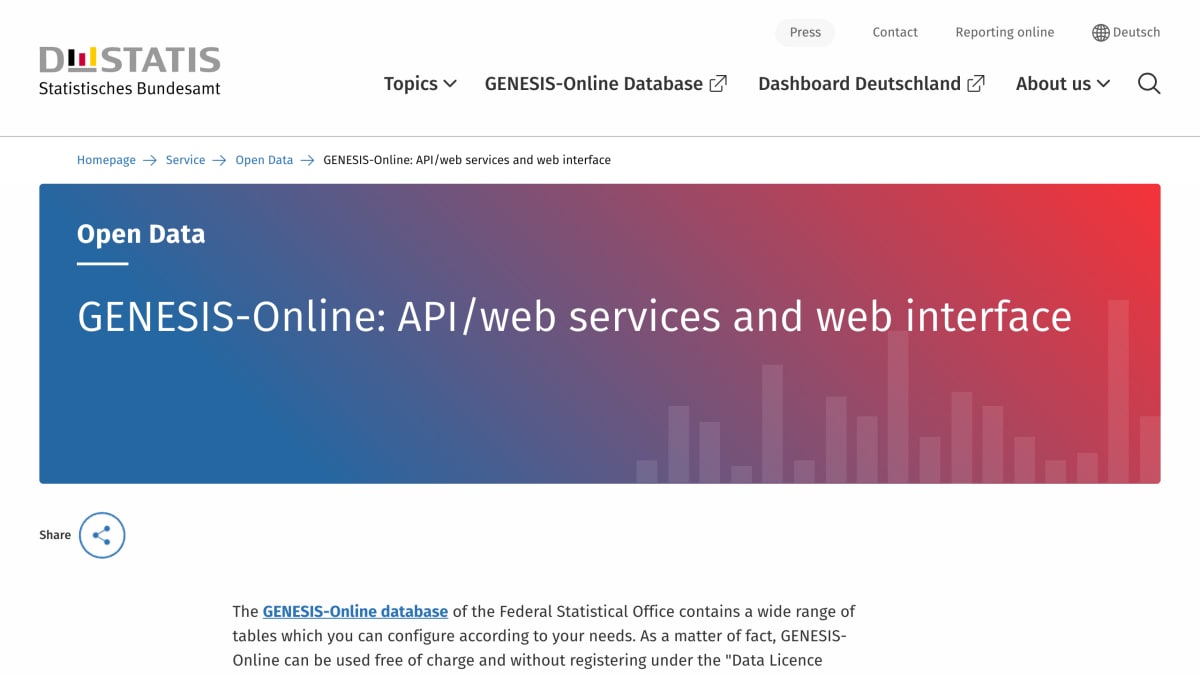Go to Open Data breadcrumb

[264, 160]
